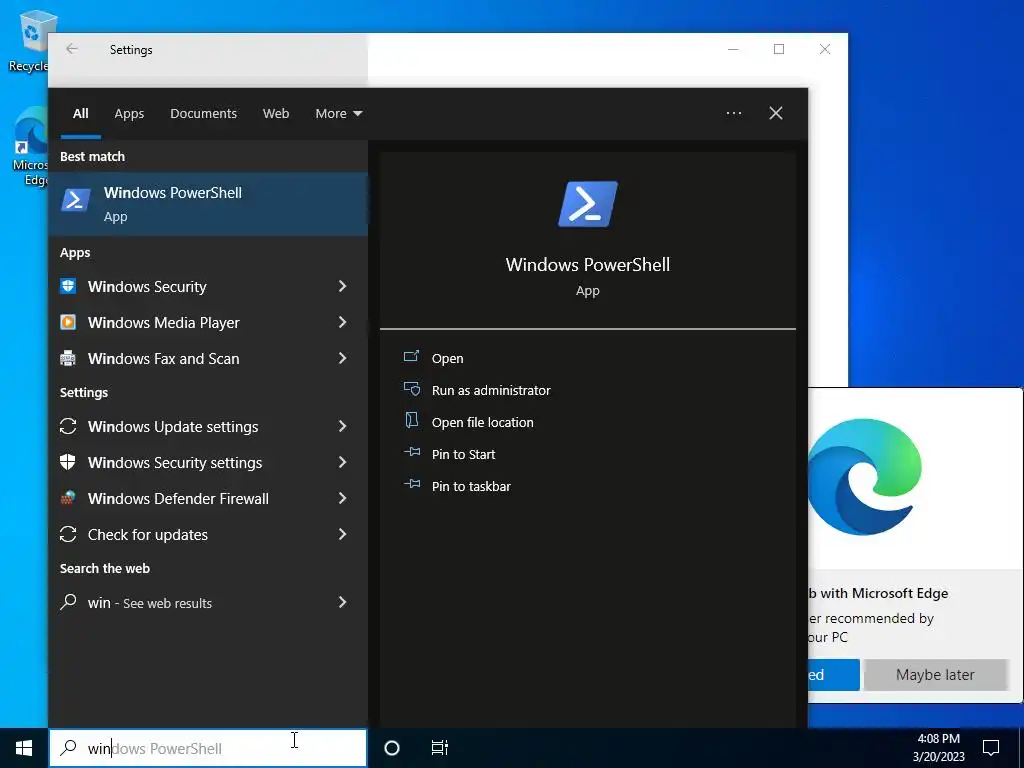Choose Open for Windows PowerShell

(x=447, y=359)
